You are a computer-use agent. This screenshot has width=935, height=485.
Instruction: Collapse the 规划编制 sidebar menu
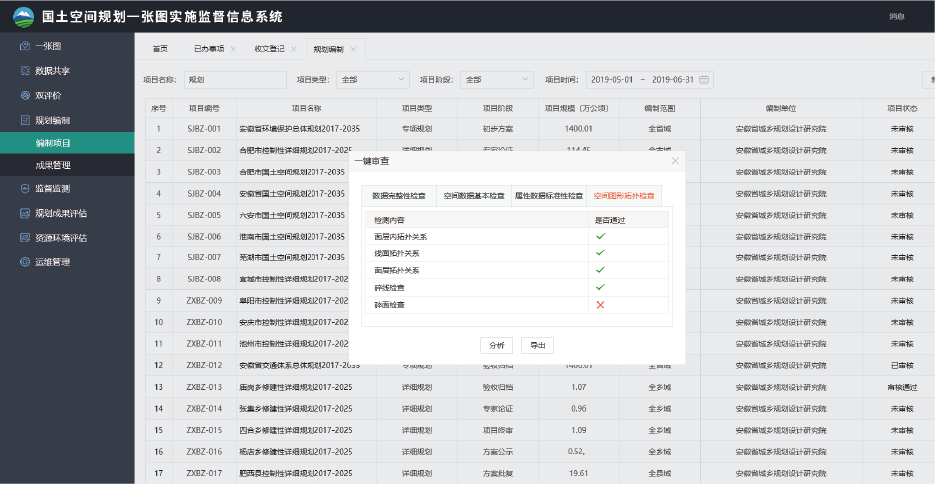click(x=60, y=120)
